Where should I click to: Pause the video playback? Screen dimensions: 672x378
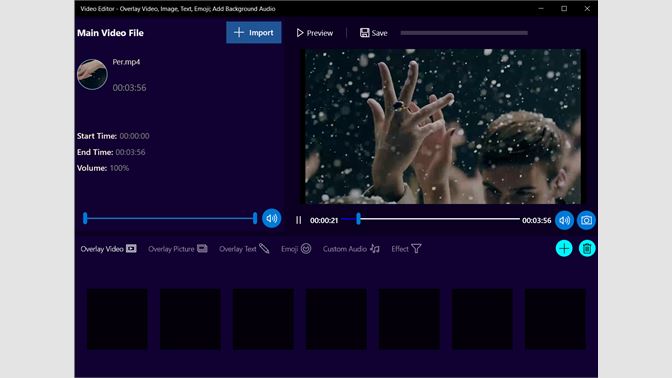tap(299, 220)
